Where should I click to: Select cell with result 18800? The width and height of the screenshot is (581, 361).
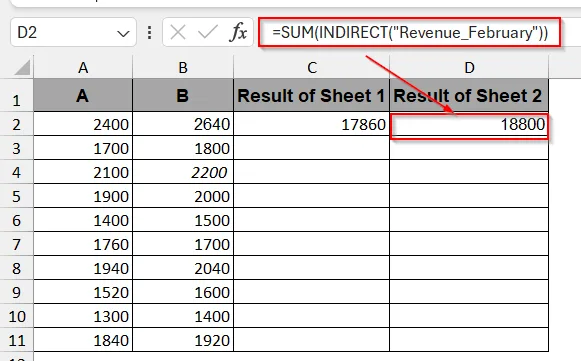469,126
